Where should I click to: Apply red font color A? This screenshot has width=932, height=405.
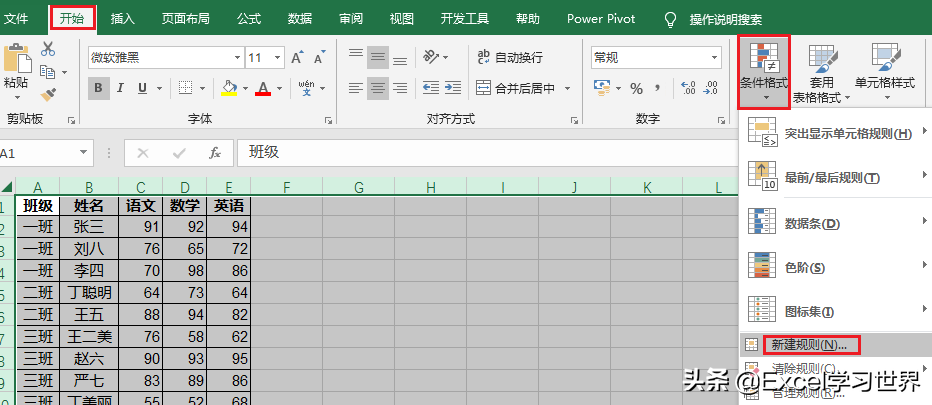pyautogui.click(x=263, y=88)
